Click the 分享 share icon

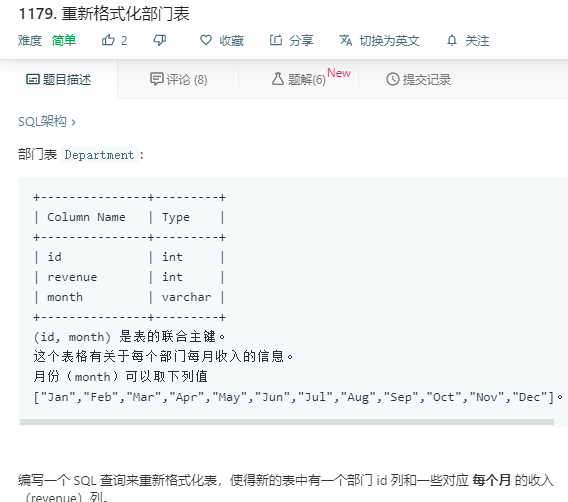[276, 40]
